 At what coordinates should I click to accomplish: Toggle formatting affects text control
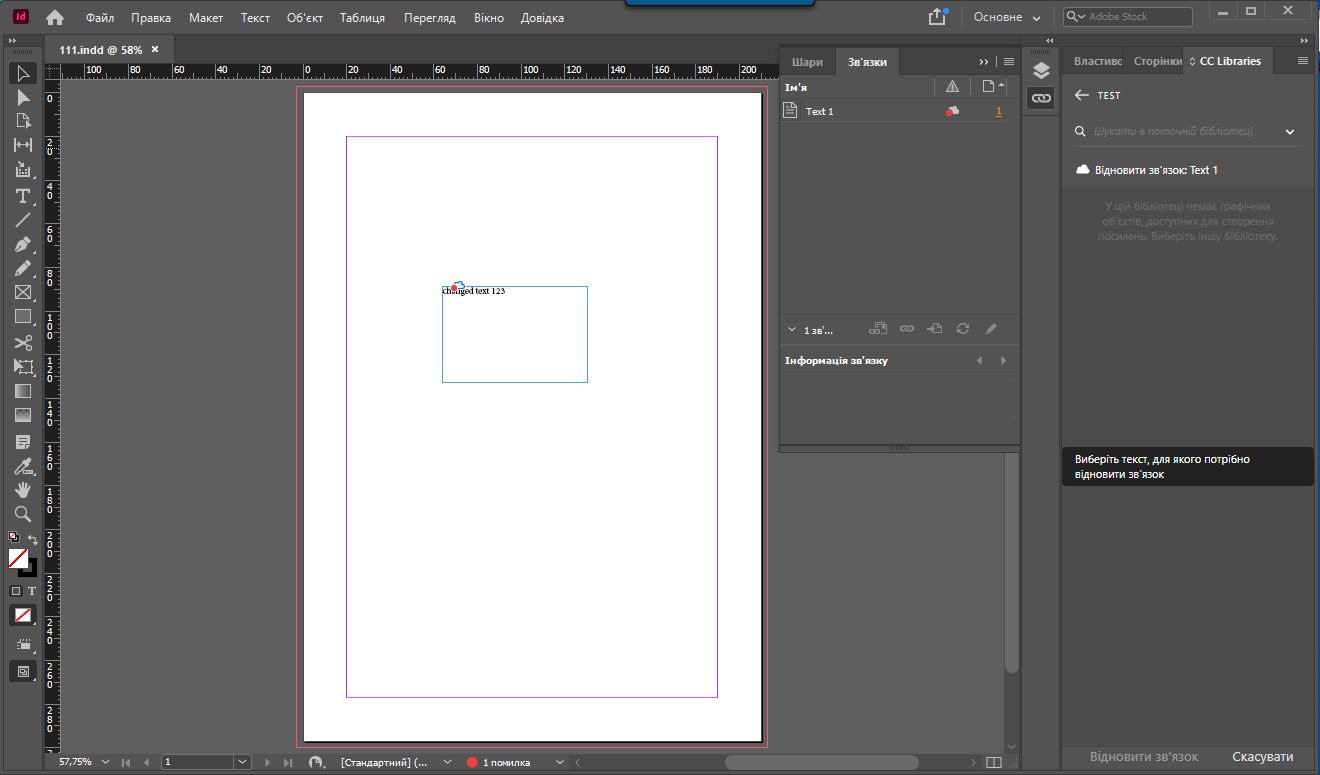[33, 591]
